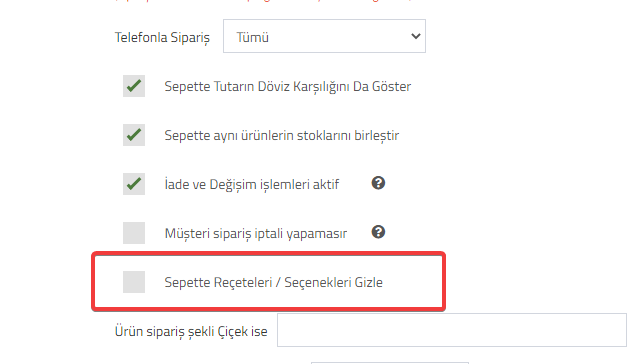Enable the Müşteri sipariş iptali yapamasır checkbox
Viewport: 630px width, 364px height.
click(134, 233)
